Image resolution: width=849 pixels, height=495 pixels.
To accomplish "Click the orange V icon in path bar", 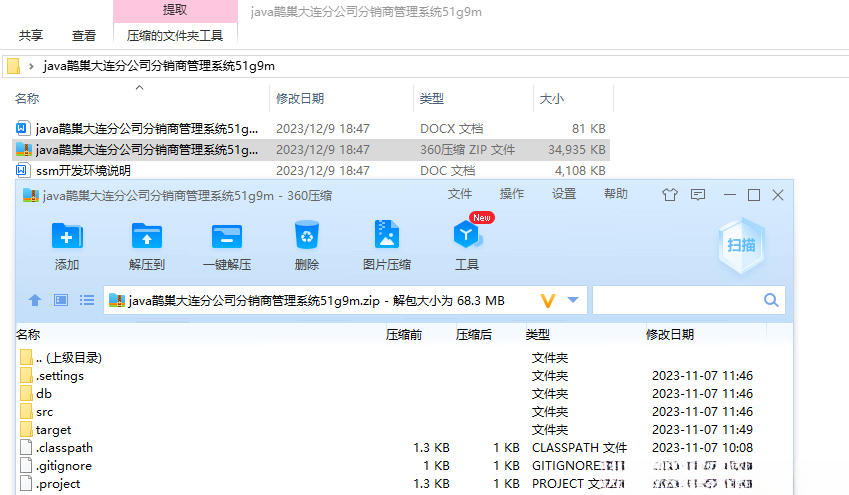I will pyautogui.click(x=548, y=301).
